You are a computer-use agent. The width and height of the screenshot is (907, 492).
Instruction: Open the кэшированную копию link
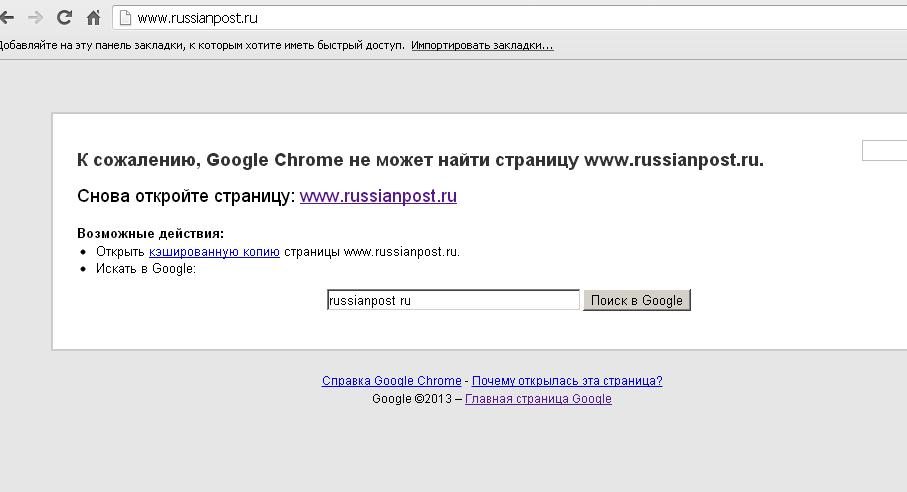click(214, 252)
